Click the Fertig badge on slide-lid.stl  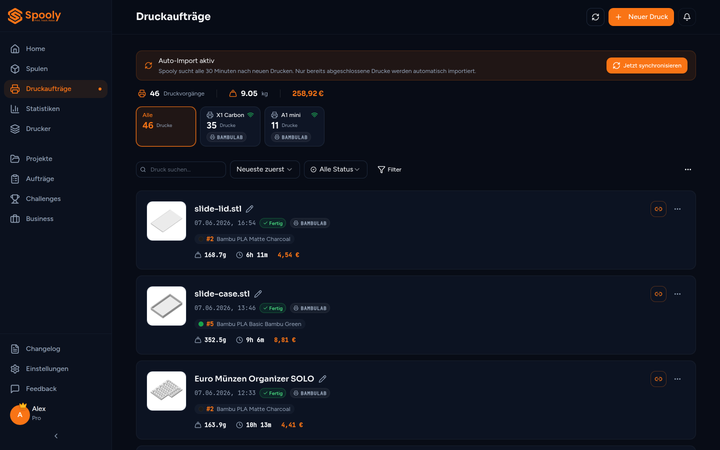point(273,223)
